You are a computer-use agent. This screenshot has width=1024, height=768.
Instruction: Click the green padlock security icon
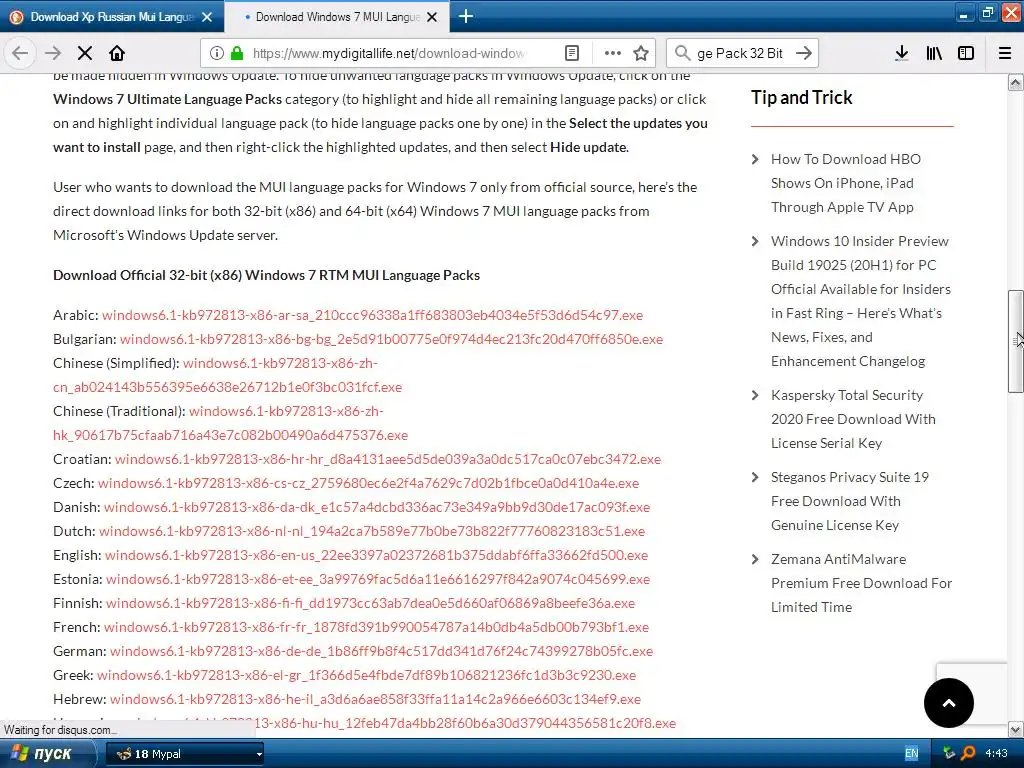237,53
